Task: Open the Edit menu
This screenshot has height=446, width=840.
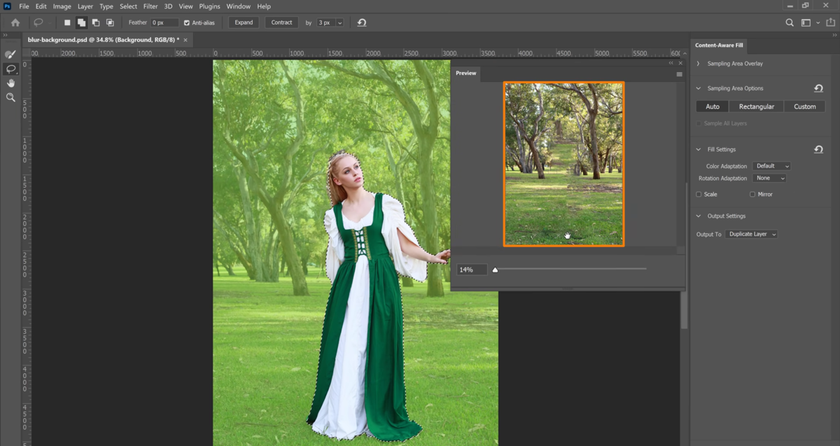Action: tap(41, 6)
